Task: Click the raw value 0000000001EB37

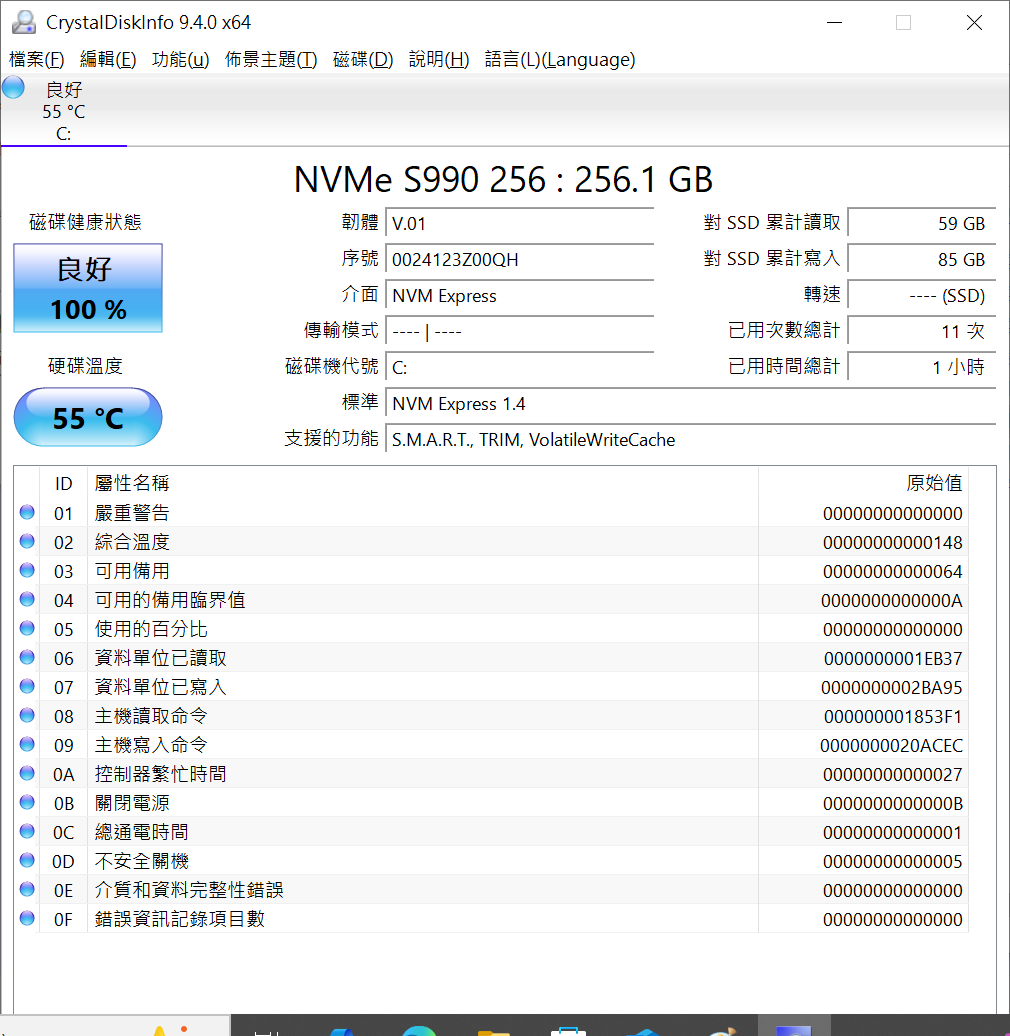Action: click(893, 659)
